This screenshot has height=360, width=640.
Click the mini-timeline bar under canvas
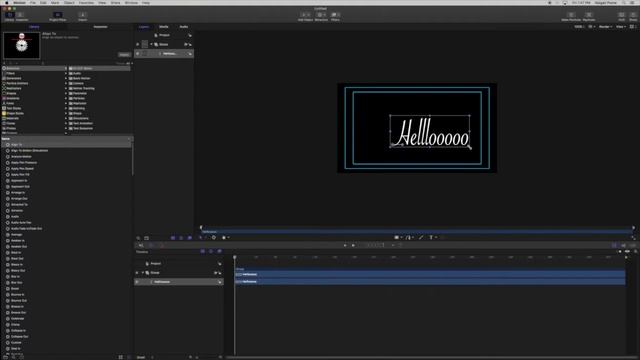417,231
